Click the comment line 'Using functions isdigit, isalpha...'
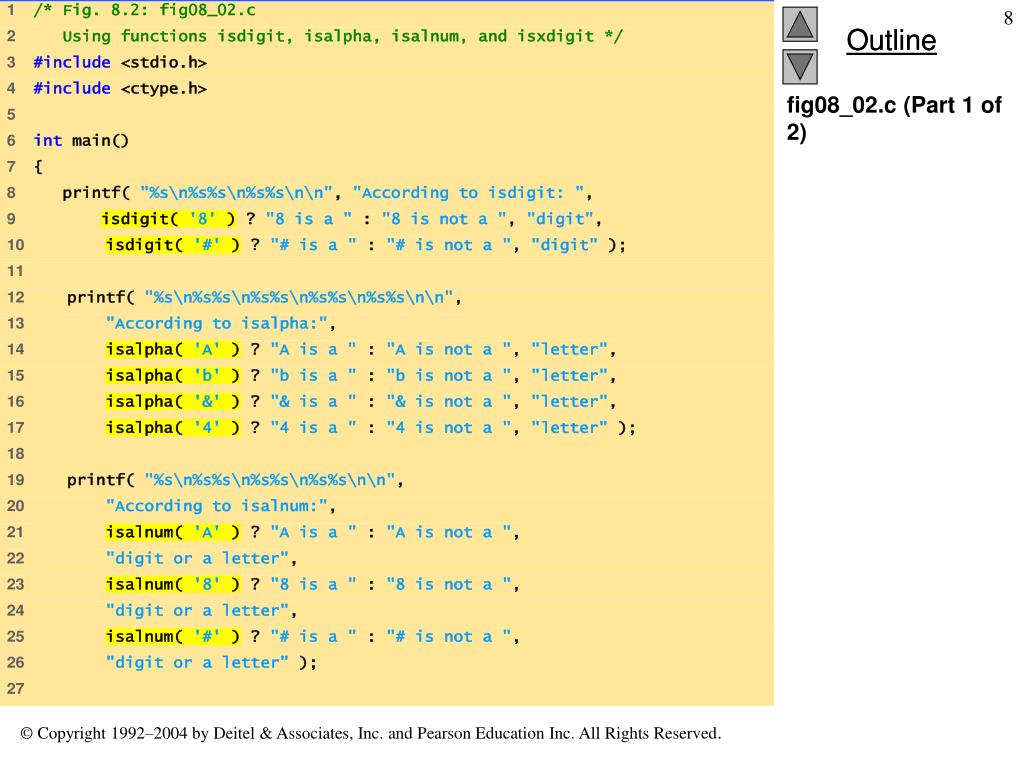 click(342, 36)
